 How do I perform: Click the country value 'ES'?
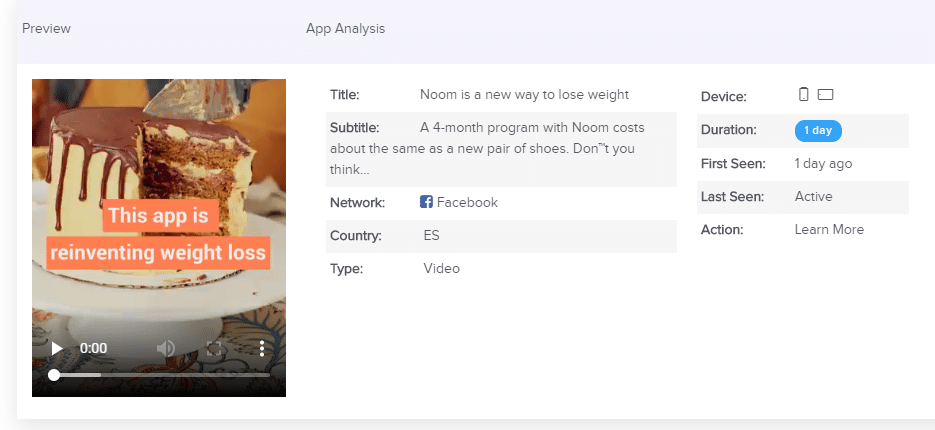[x=431, y=236]
